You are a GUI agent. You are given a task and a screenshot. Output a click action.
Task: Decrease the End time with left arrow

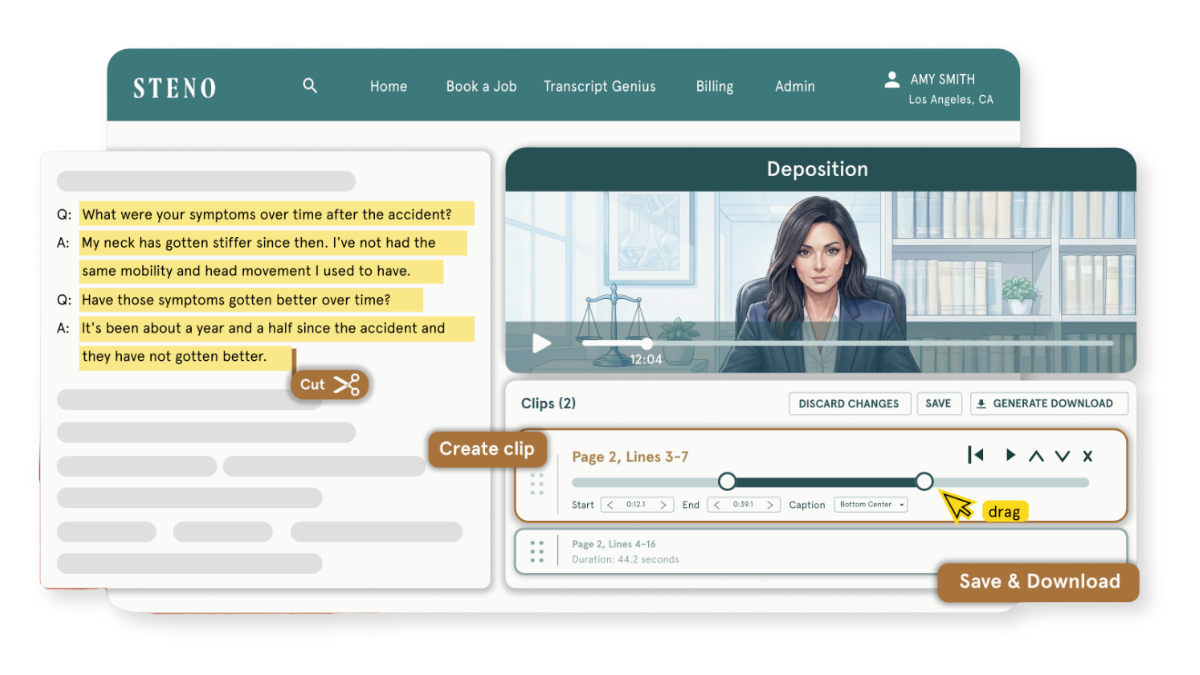click(x=718, y=505)
